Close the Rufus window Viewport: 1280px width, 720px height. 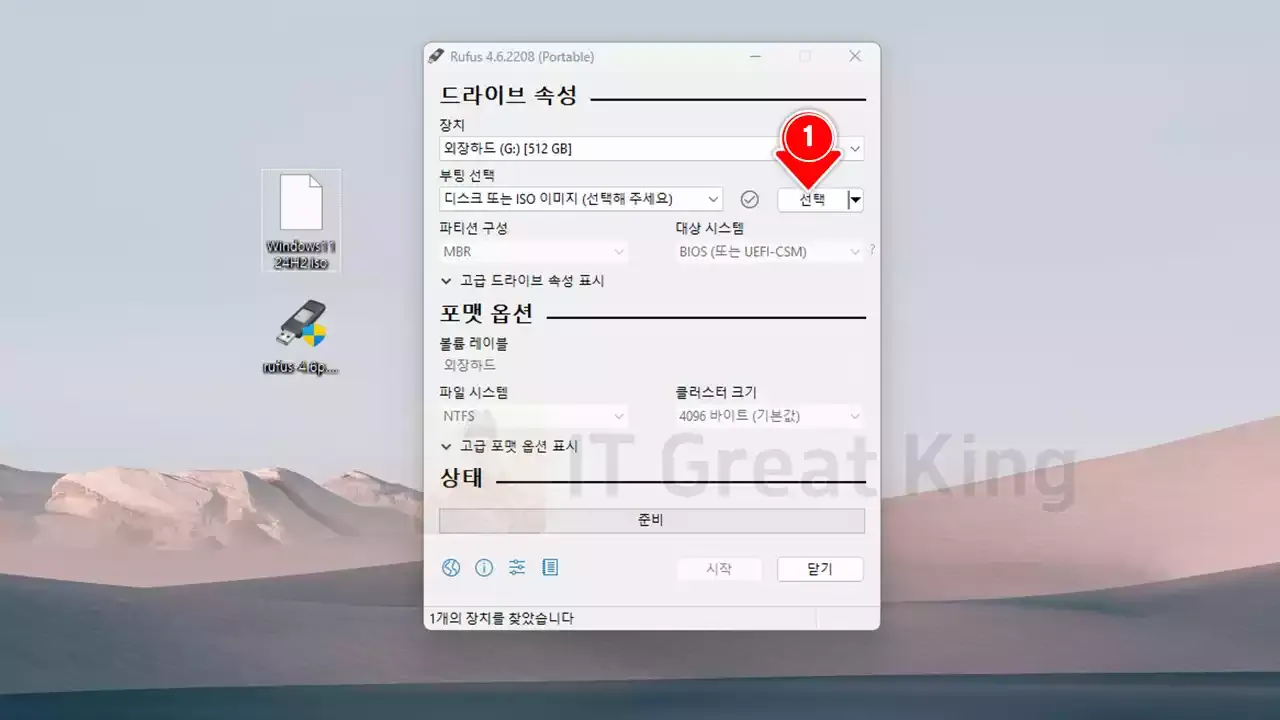(x=855, y=56)
